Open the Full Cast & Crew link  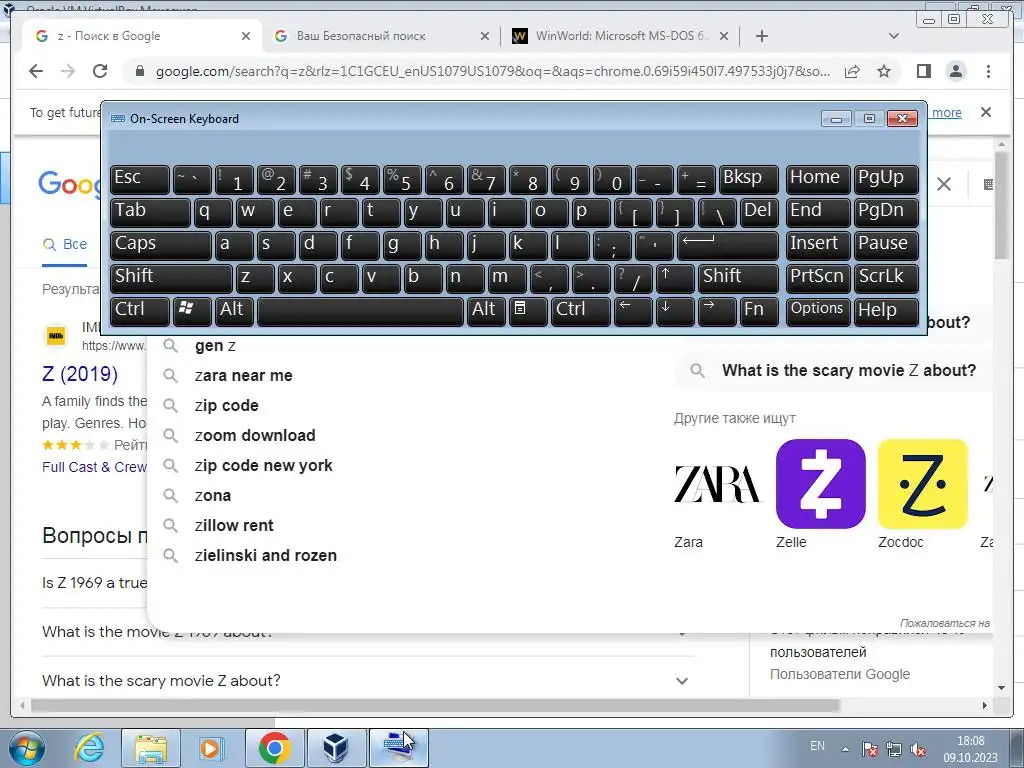coord(94,467)
